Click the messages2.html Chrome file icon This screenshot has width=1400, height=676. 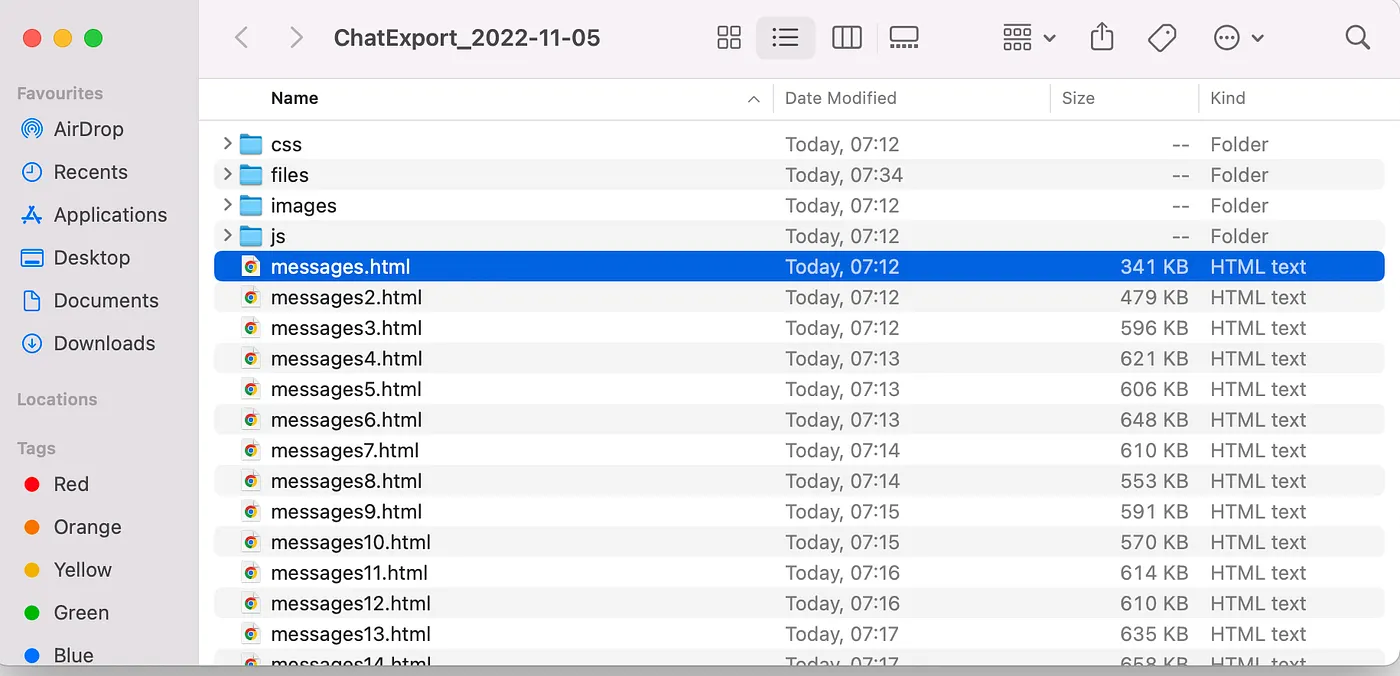click(x=251, y=297)
